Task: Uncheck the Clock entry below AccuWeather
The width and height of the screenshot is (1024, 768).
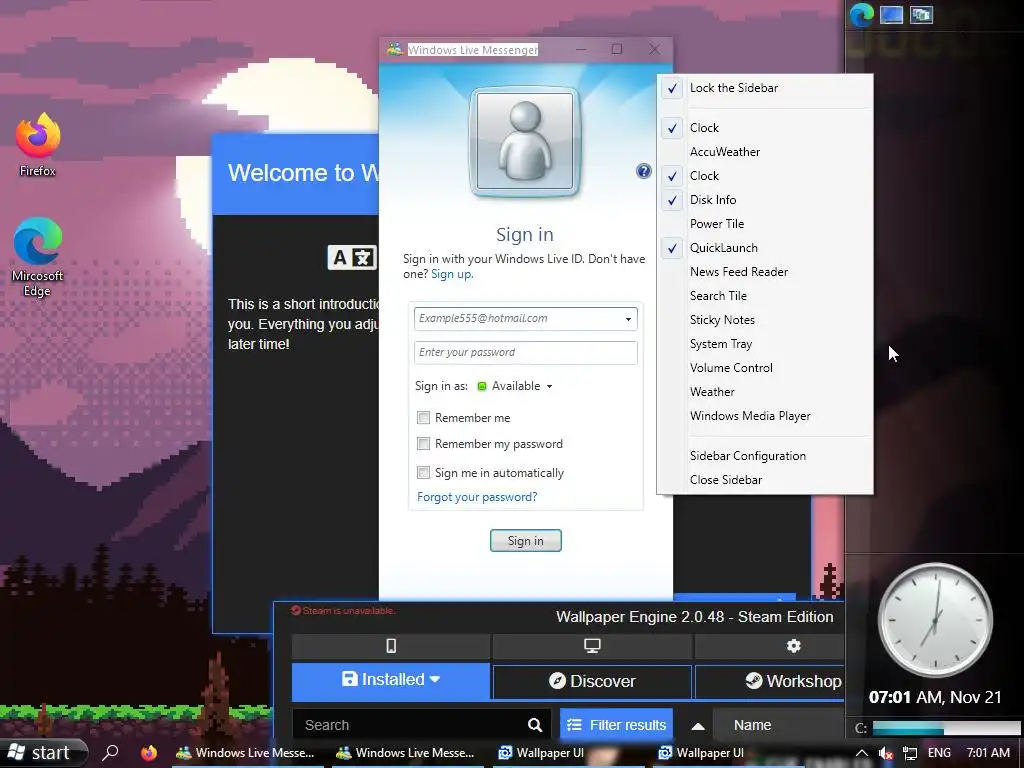Action: click(765, 176)
